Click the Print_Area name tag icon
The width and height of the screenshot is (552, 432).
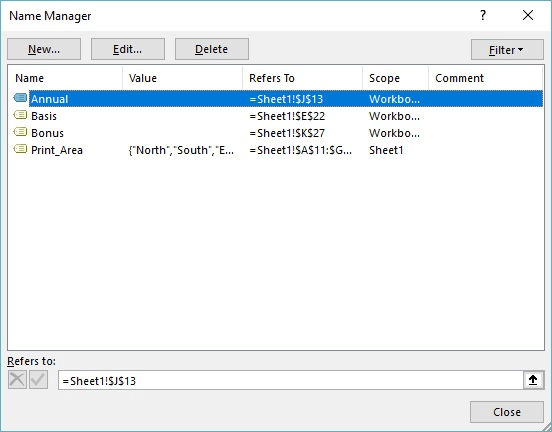[20, 149]
